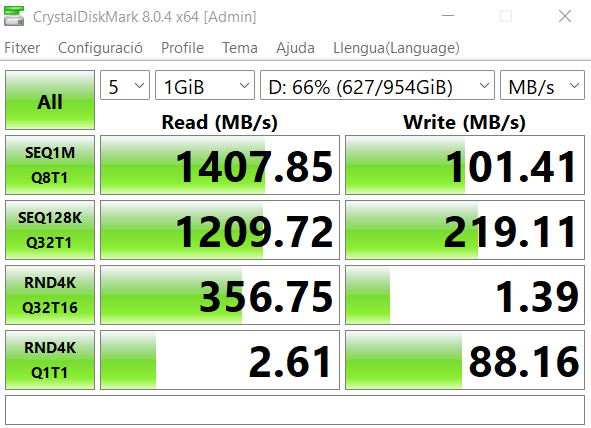
Task: Open the Configuració menu
Action: [100, 48]
